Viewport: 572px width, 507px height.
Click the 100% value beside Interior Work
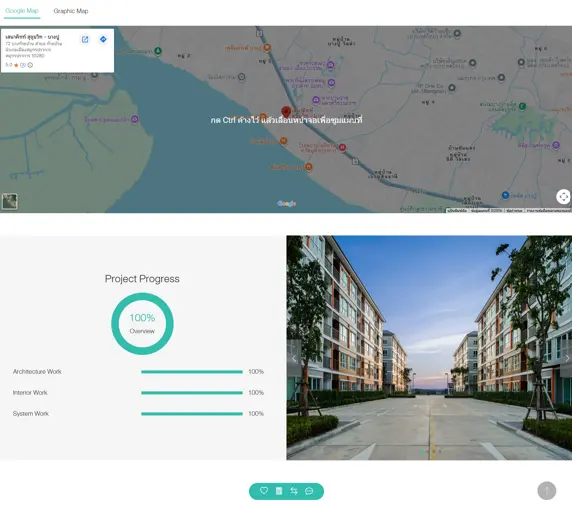[x=256, y=393]
